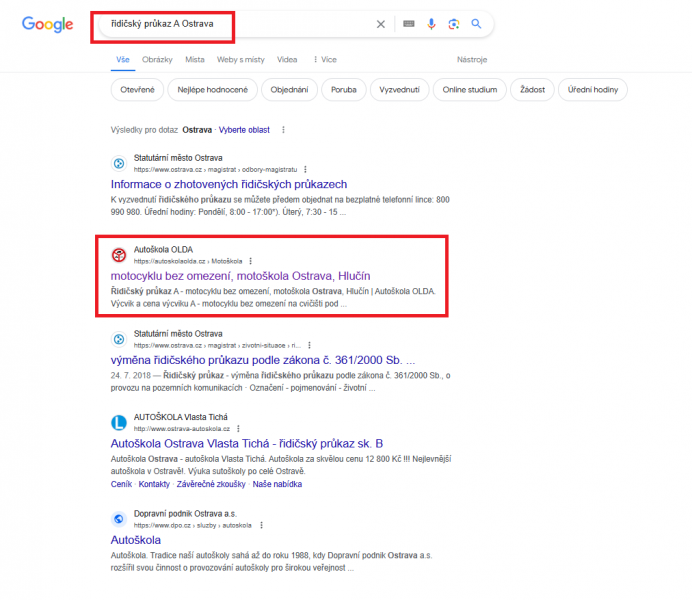Open výměna řidičského průkazu podle zákona result
692x600 pixels.
click(x=263, y=360)
